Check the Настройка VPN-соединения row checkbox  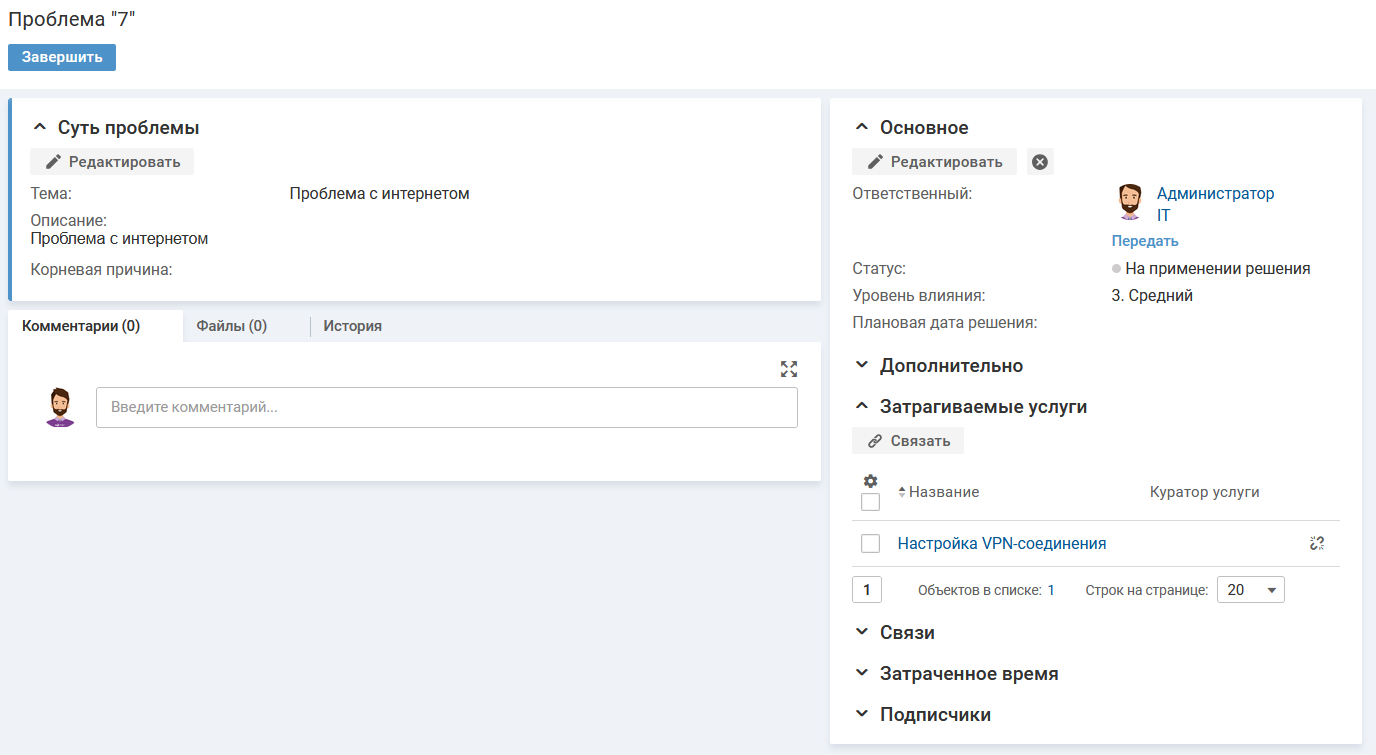coord(870,543)
